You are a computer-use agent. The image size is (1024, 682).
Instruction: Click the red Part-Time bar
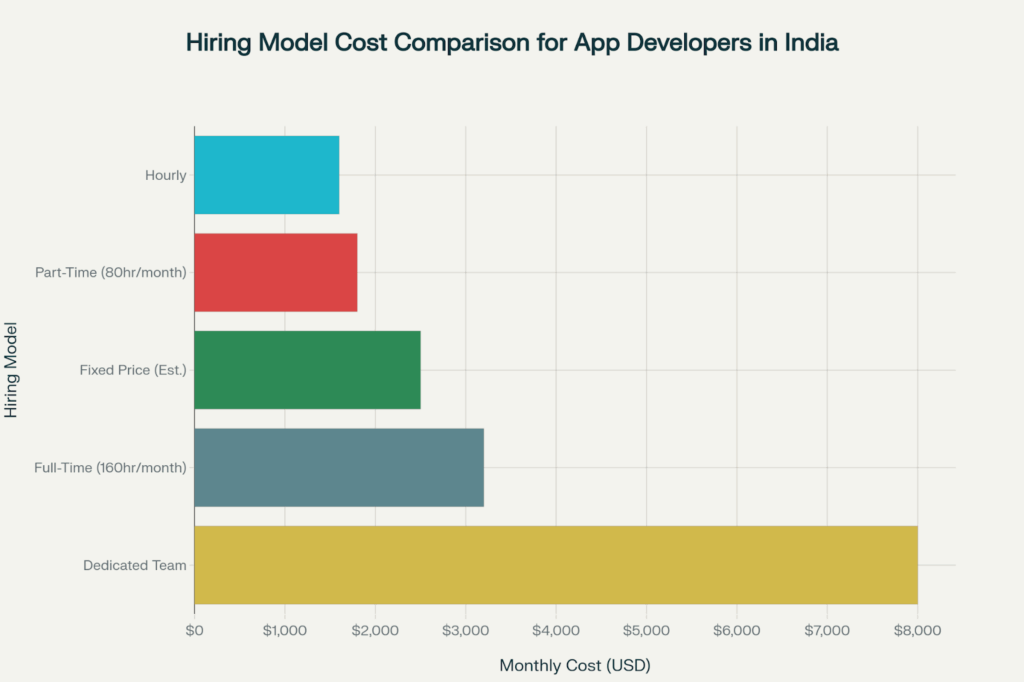[276, 272]
